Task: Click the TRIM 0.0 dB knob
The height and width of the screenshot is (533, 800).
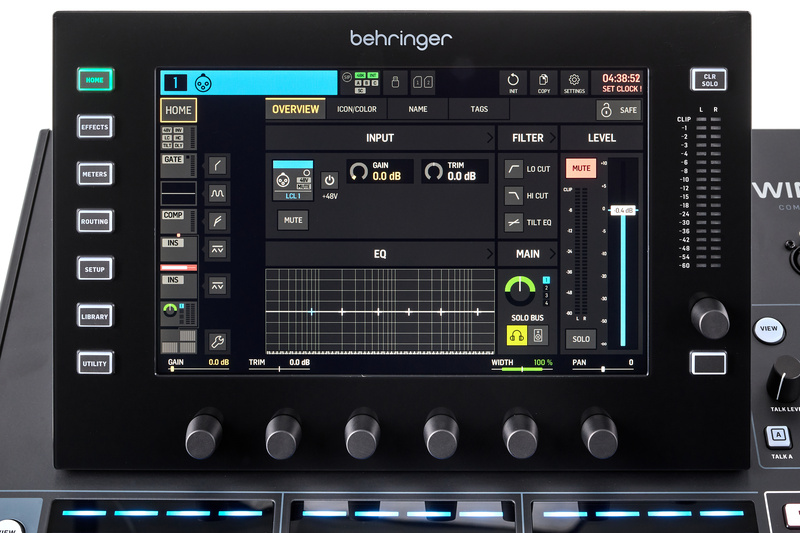Action: coord(434,171)
